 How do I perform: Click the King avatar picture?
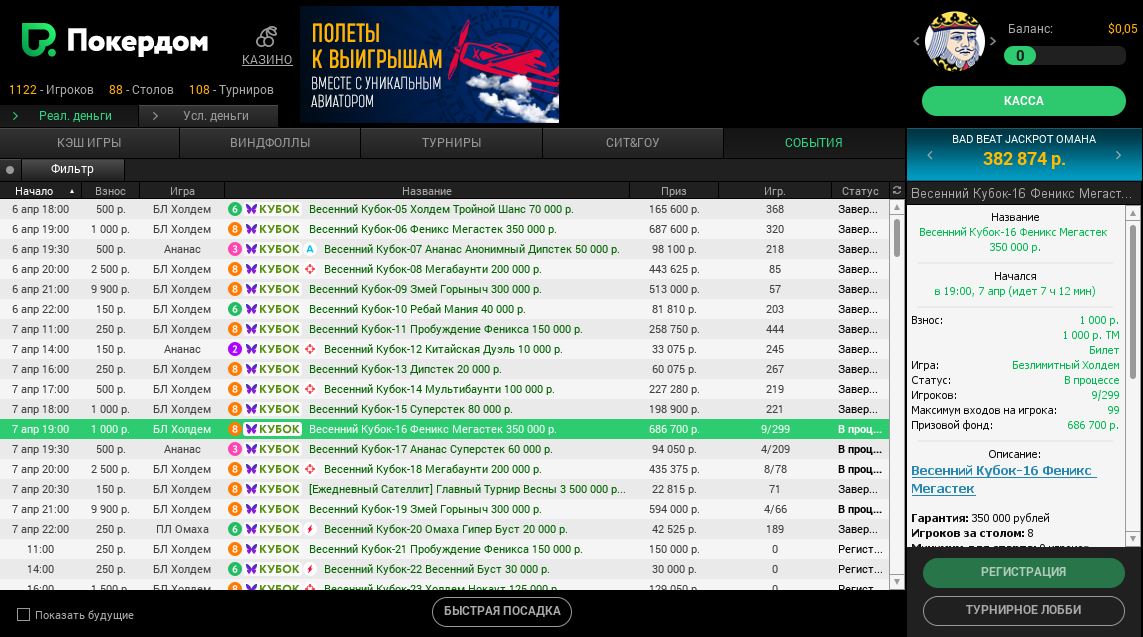coord(953,42)
